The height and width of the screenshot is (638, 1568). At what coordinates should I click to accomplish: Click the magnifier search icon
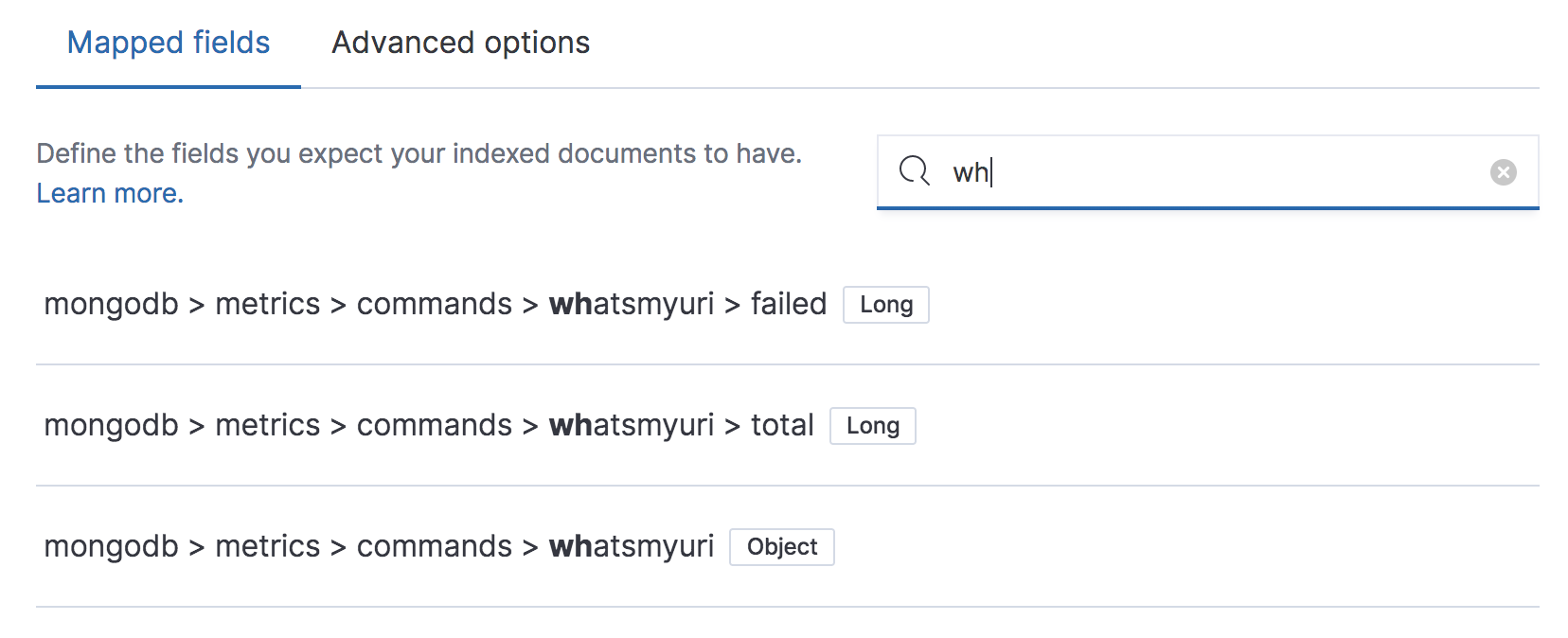click(x=915, y=171)
